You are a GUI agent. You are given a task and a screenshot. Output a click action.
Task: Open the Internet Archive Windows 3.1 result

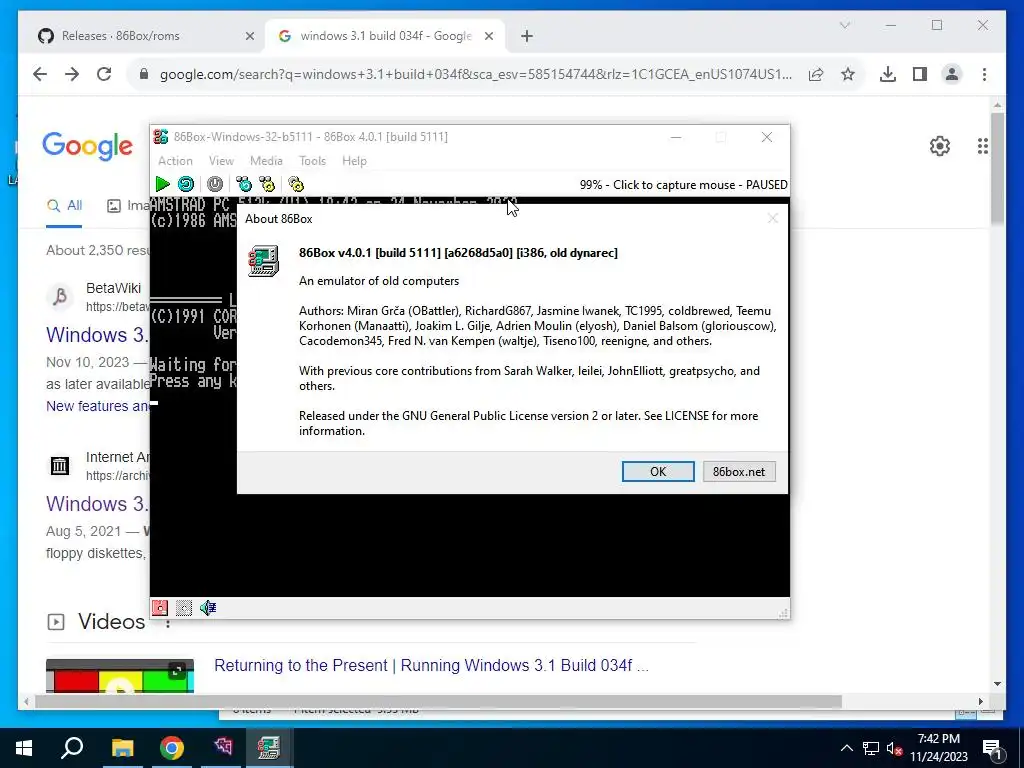pos(97,504)
